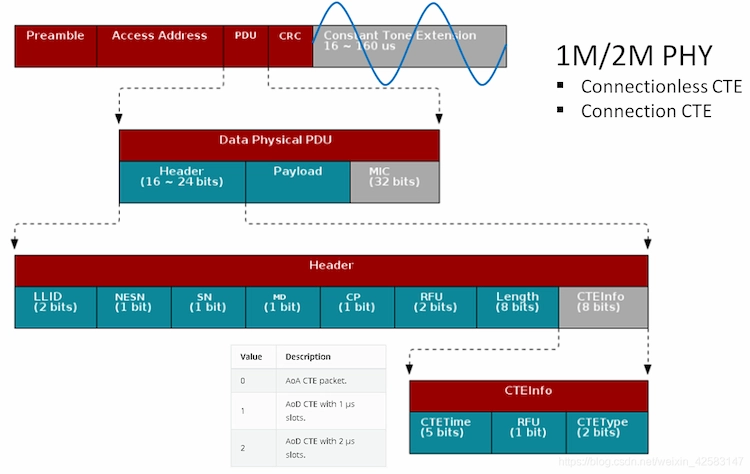Click the Constant Tone Extension 16 ~ 160 us block
This screenshot has height=474, width=750.
[x=410, y=46]
